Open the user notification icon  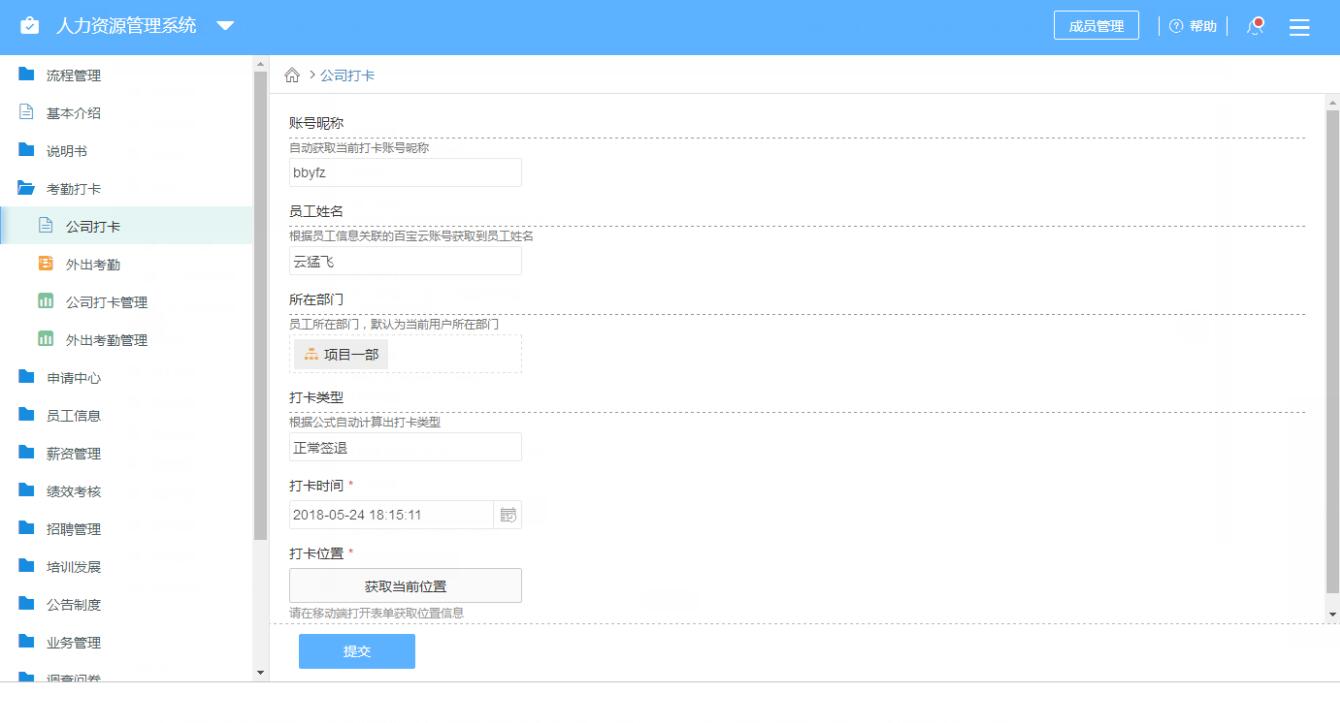click(1257, 27)
